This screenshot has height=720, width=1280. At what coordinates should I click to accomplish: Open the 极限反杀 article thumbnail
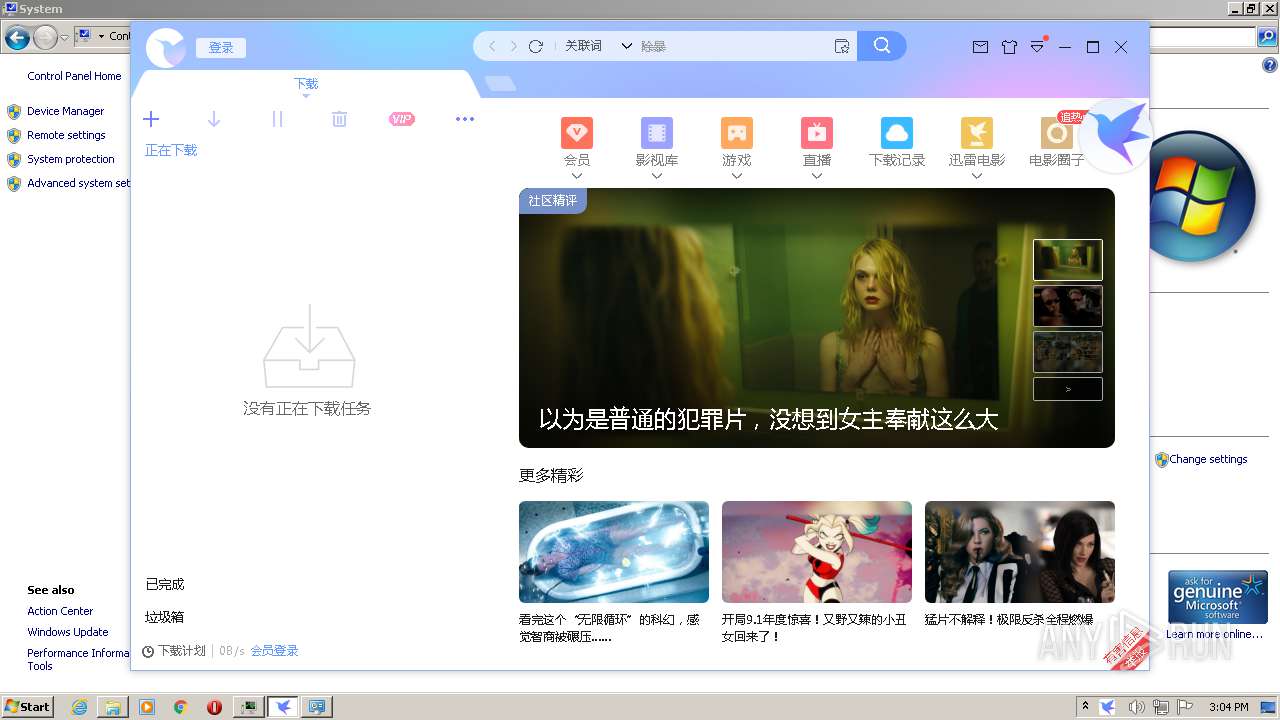tap(1020, 552)
